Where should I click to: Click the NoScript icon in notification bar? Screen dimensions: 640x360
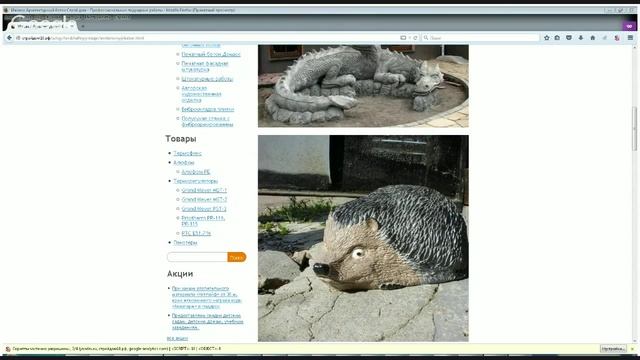coord(8,349)
